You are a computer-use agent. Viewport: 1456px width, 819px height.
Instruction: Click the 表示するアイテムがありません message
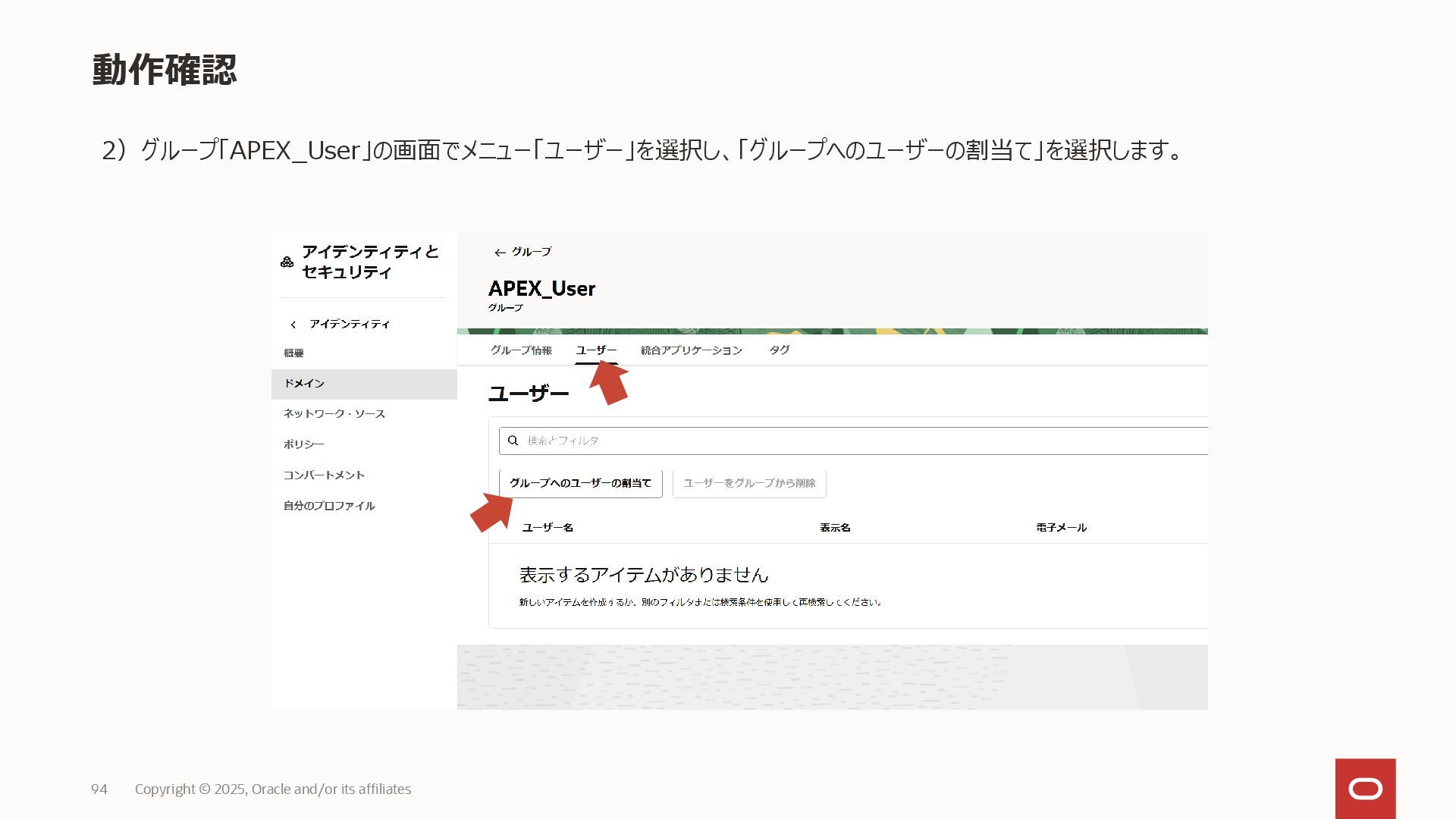(x=644, y=575)
